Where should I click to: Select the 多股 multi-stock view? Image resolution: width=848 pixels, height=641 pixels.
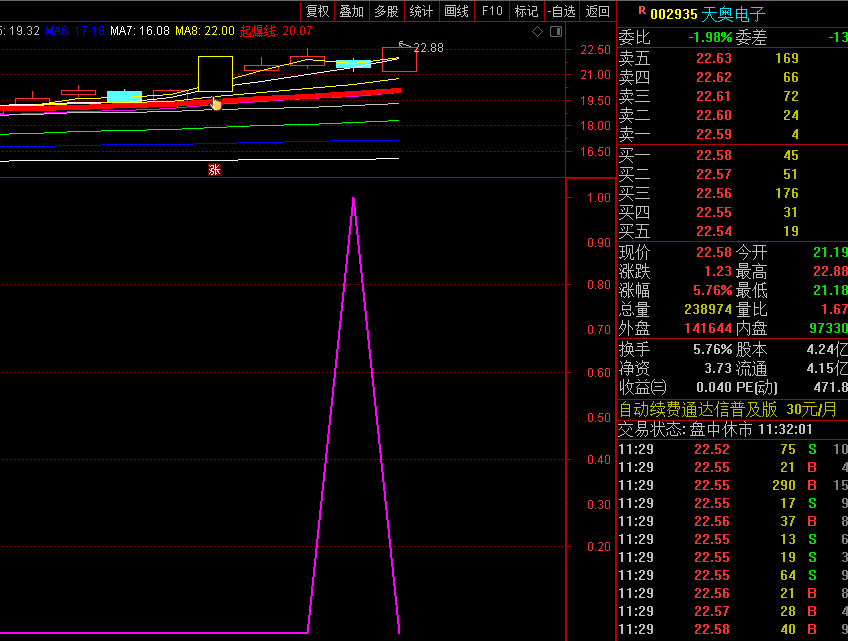point(386,11)
